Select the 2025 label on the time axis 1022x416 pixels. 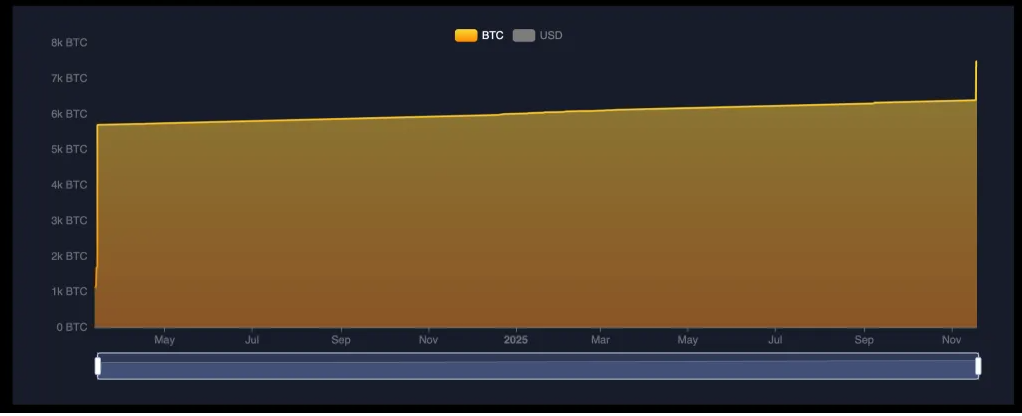tap(516, 341)
